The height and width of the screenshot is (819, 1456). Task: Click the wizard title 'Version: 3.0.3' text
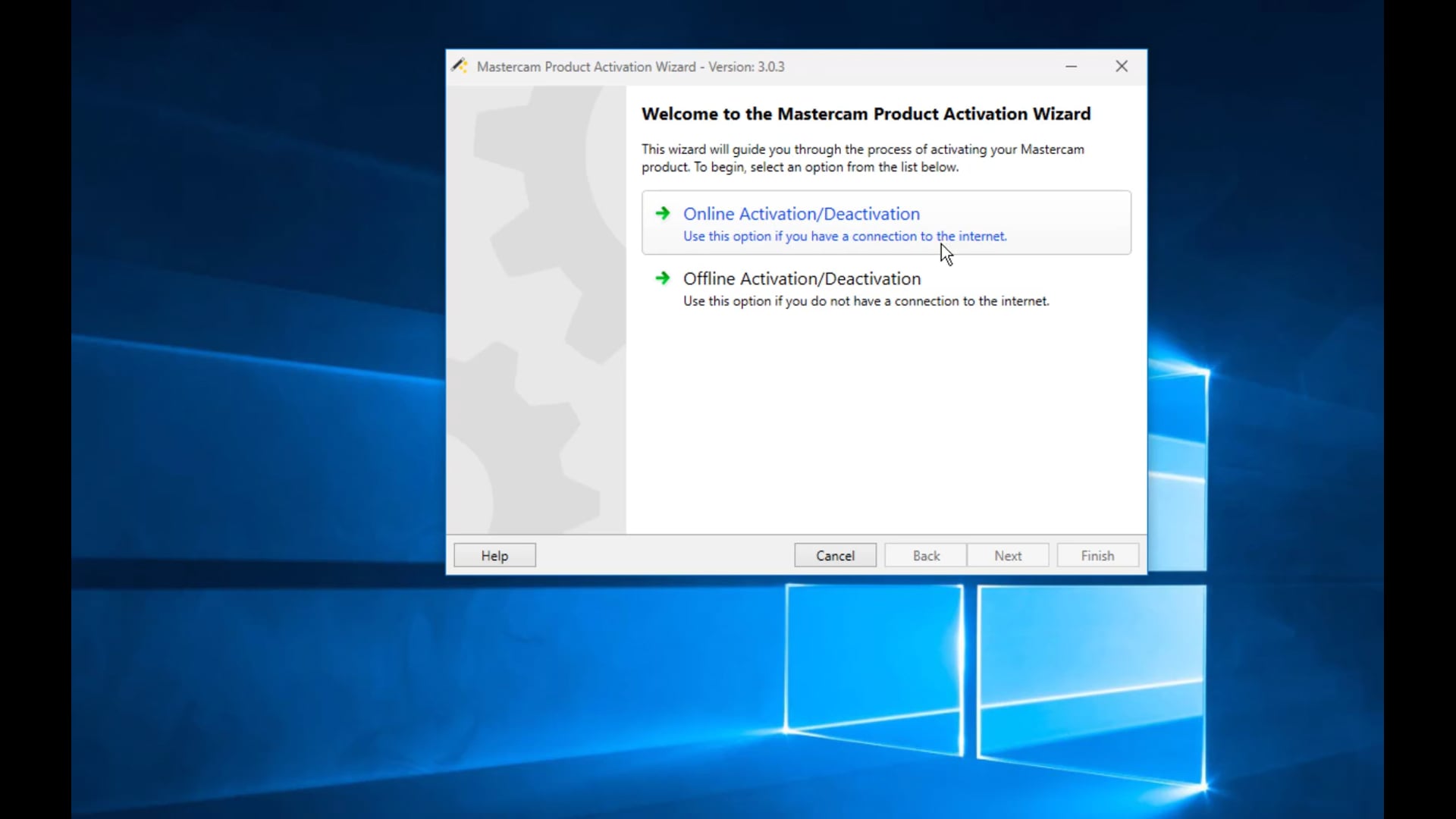(746, 67)
